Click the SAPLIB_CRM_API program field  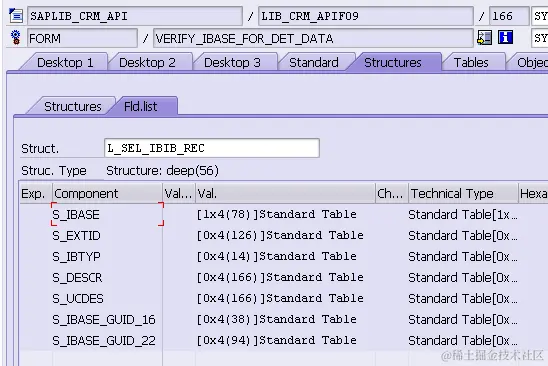[135, 16]
